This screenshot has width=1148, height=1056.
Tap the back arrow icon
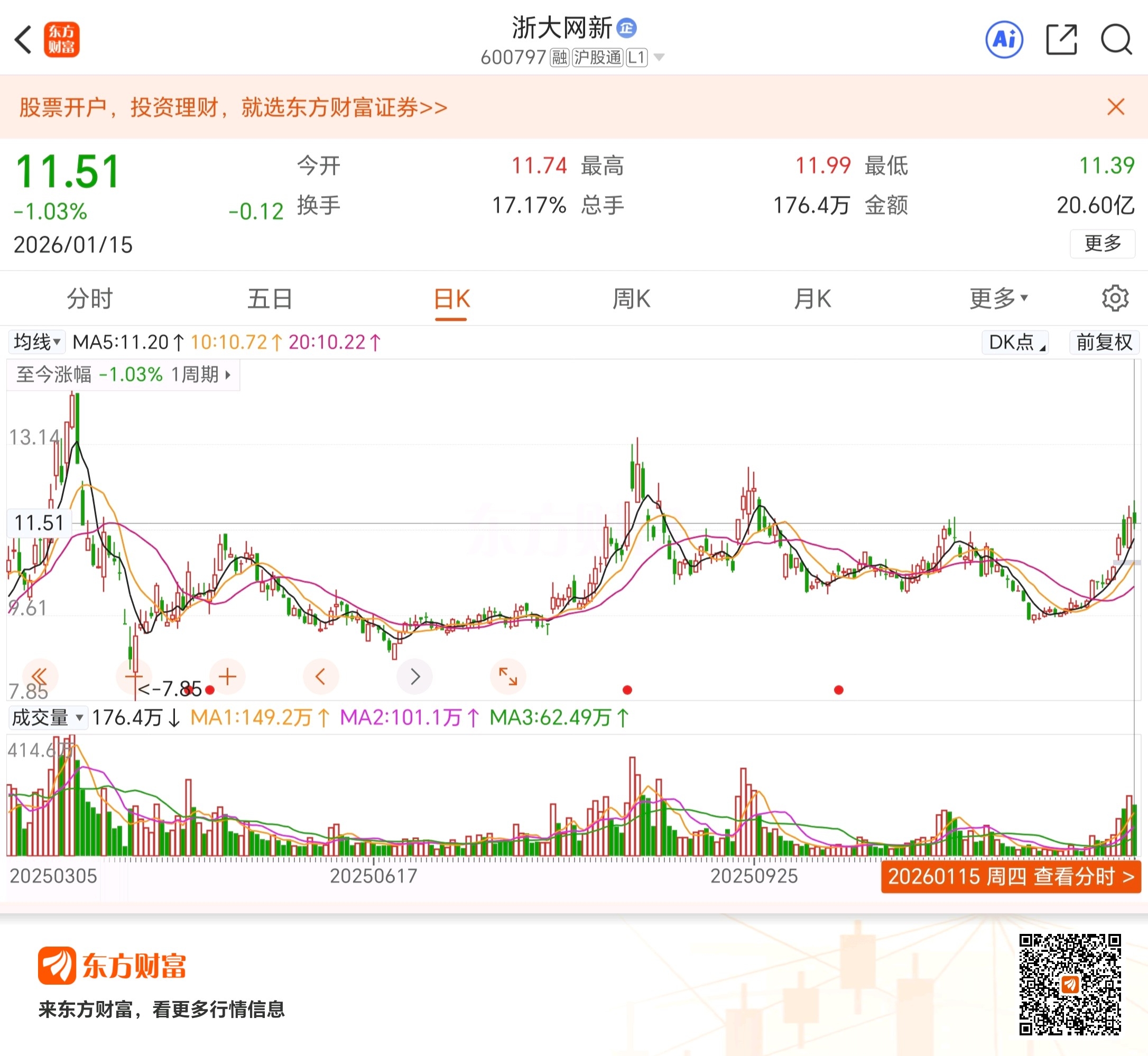coord(23,40)
